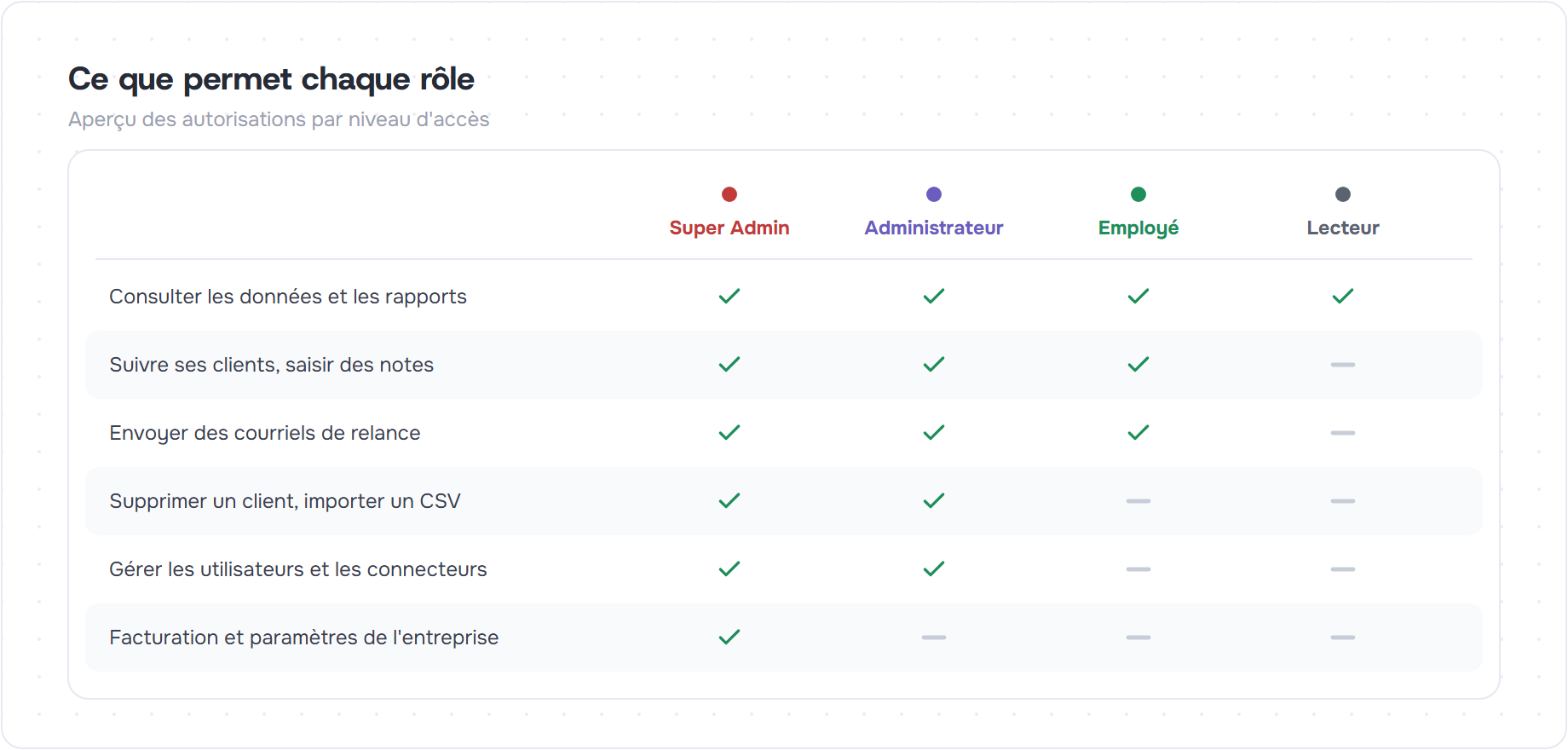Click Lecteur column header
The width and height of the screenshot is (1568, 750).
click(1343, 228)
